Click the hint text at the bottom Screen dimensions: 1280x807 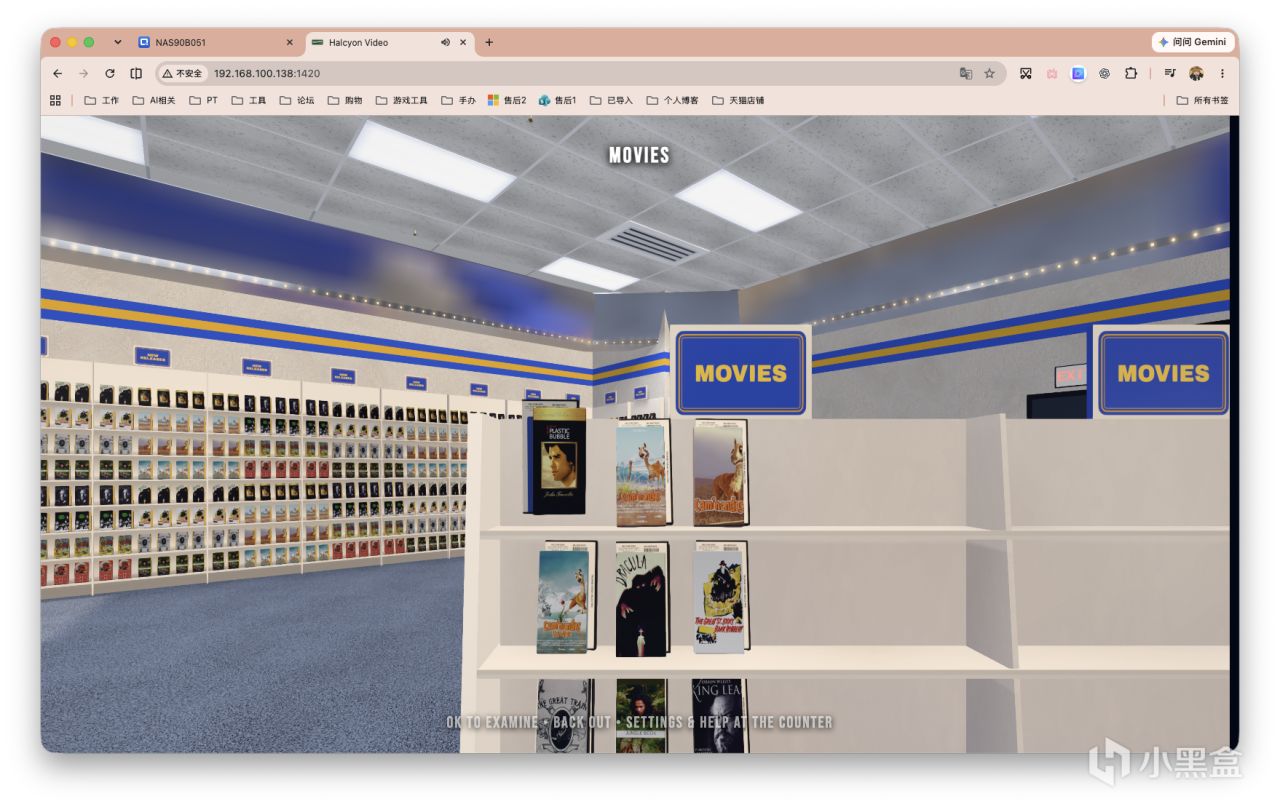click(640, 722)
